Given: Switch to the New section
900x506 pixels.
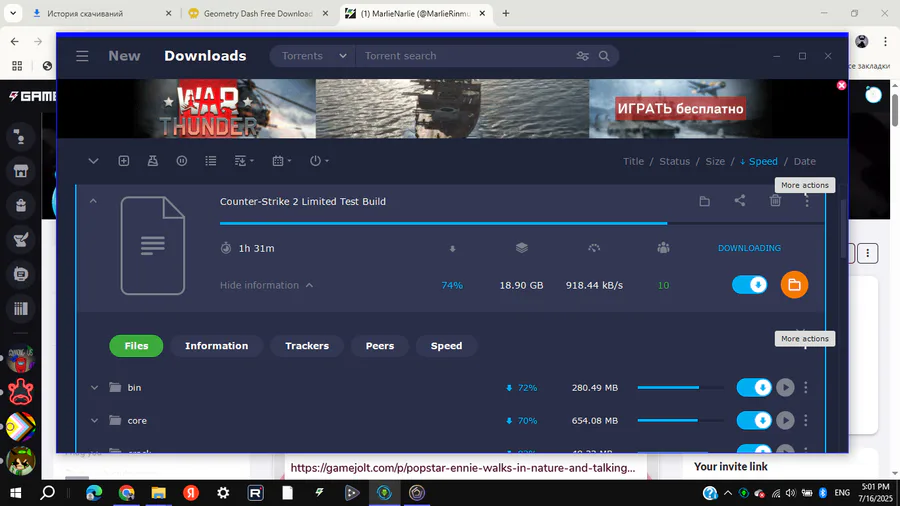Looking at the screenshot, I should coord(124,56).
